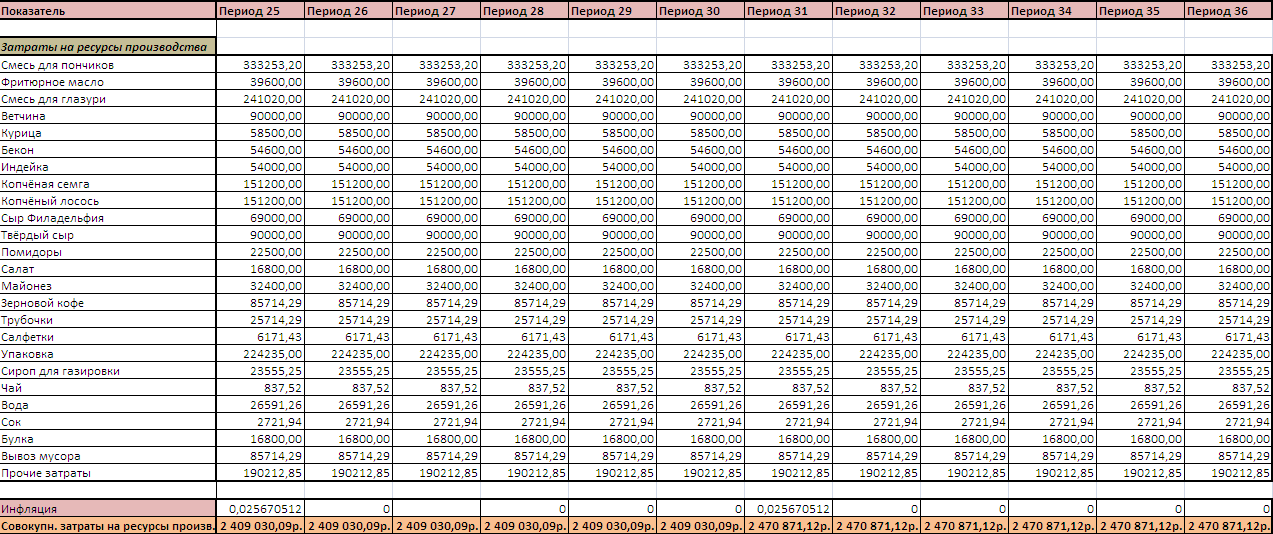
Task: Select the "Сыр Филадельфия" row label
Action: click(x=108, y=218)
